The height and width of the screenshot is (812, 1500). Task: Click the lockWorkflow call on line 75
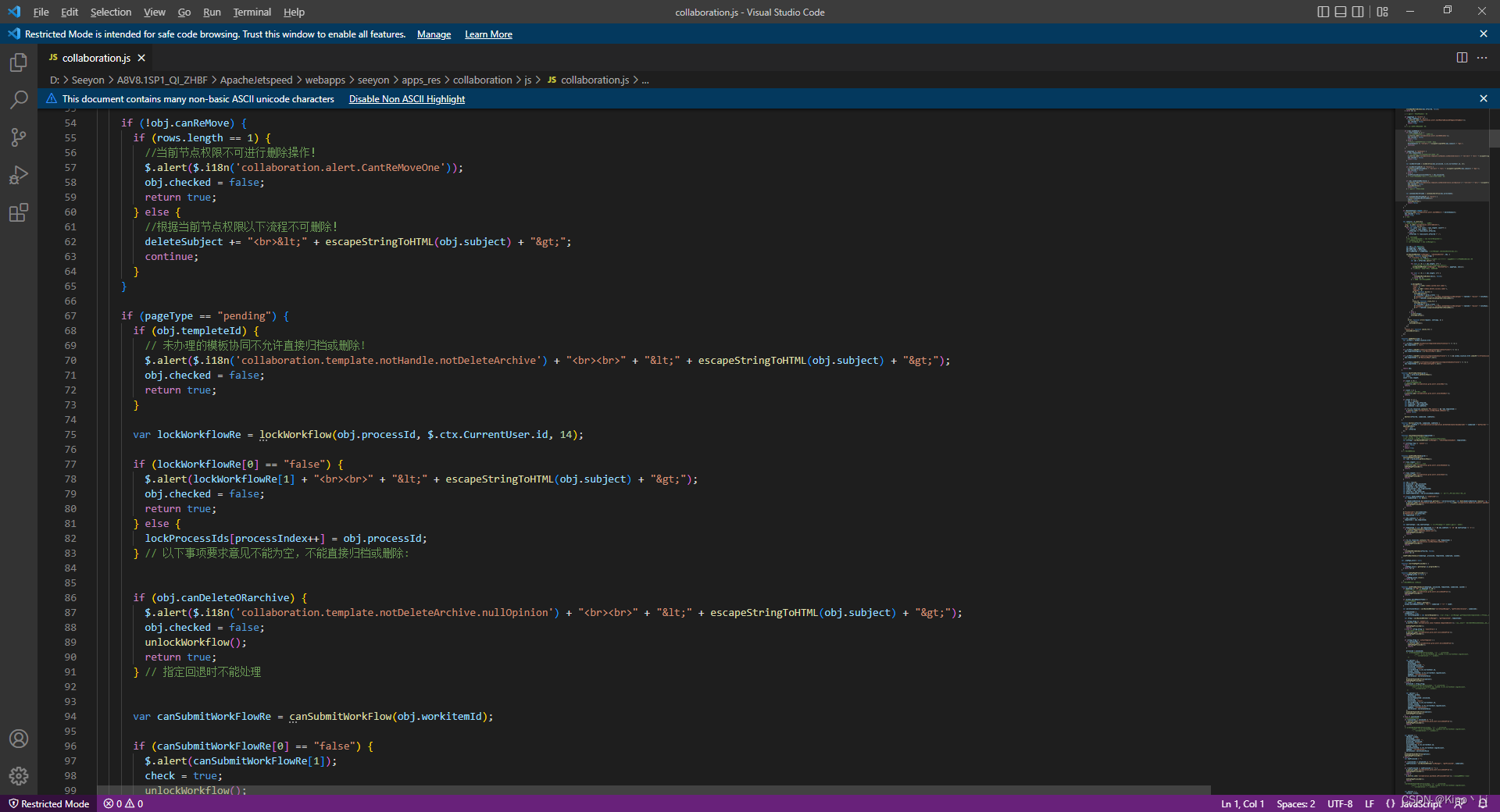(x=295, y=435)
